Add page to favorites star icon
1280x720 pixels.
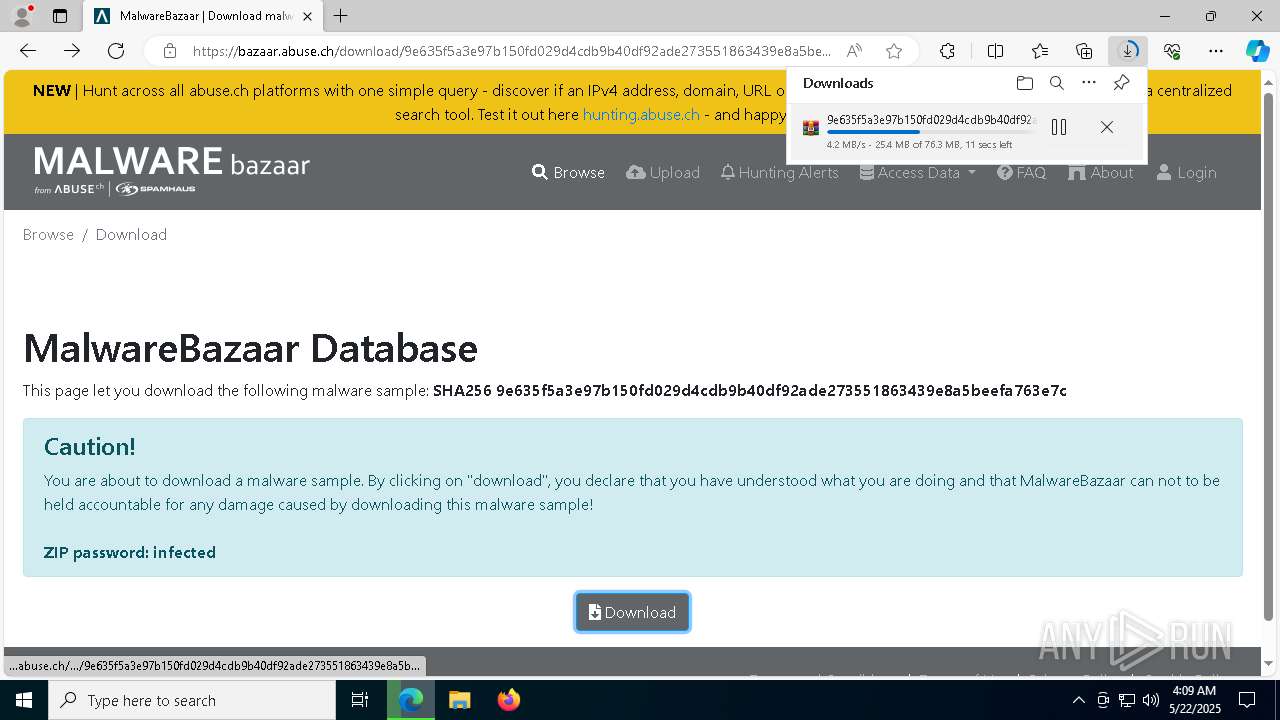point(894,51)
